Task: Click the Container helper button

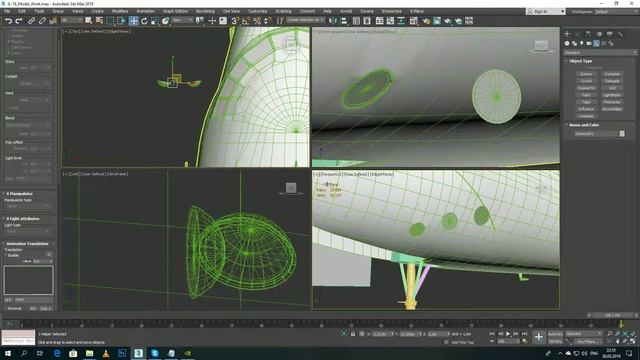Action: click(611, 74)
